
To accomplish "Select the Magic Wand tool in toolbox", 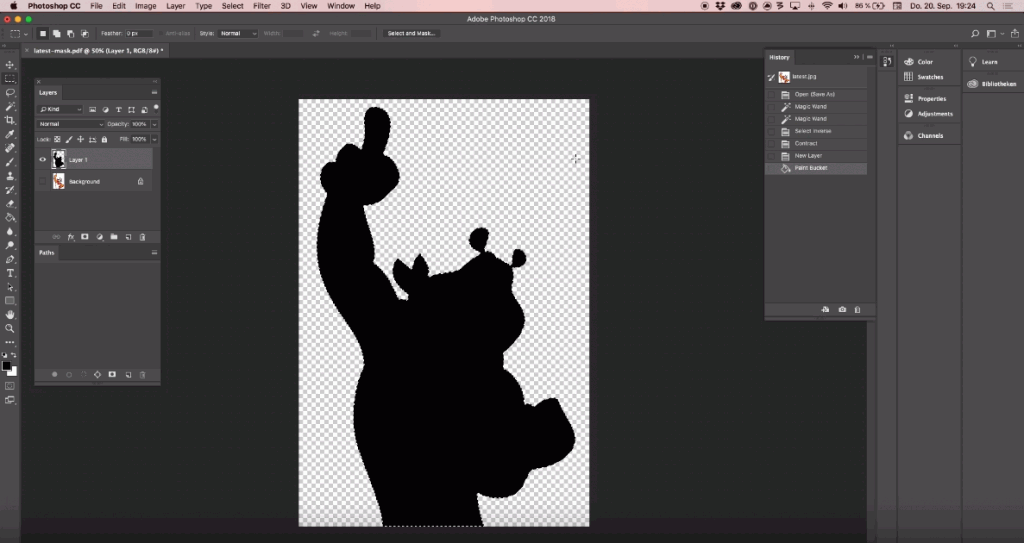I will 10,106.
